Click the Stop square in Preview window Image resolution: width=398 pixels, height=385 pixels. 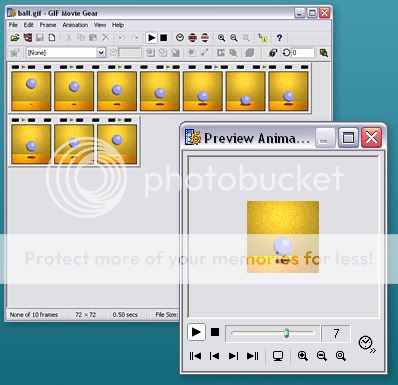[x=215, y=332]
